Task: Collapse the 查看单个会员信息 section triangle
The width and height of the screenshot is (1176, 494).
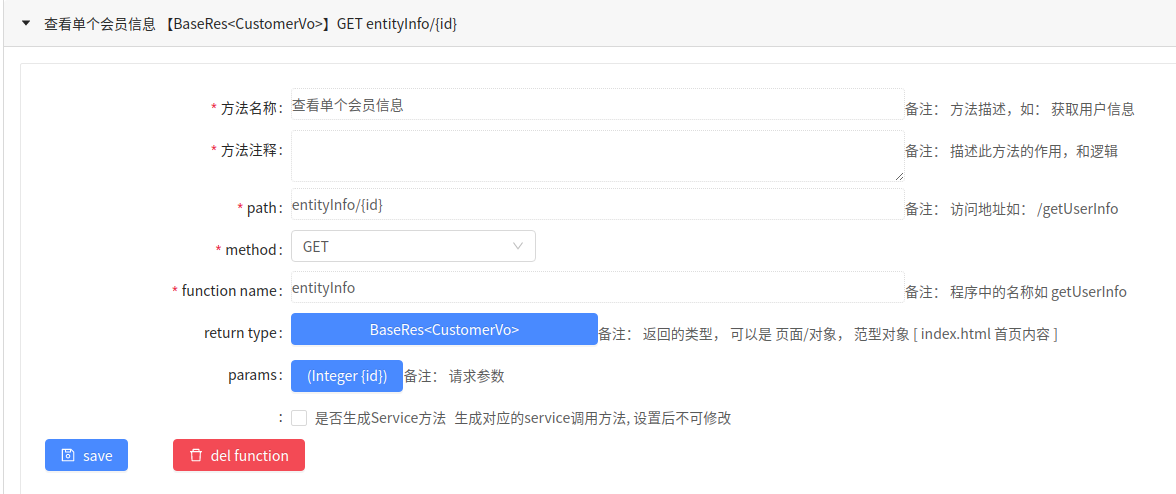Action: pyautogui.click(x=26, y=23)
